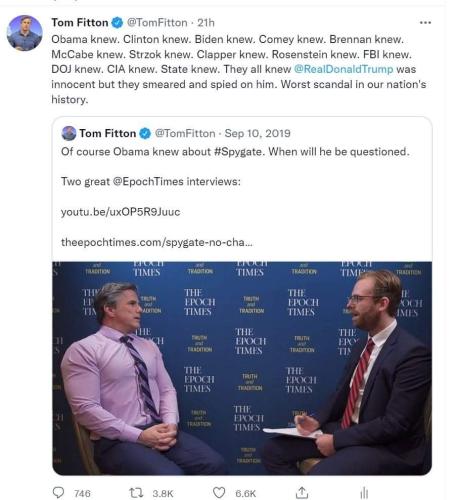
Task: Open the three-dot more options menu
Action: (425, 23)
